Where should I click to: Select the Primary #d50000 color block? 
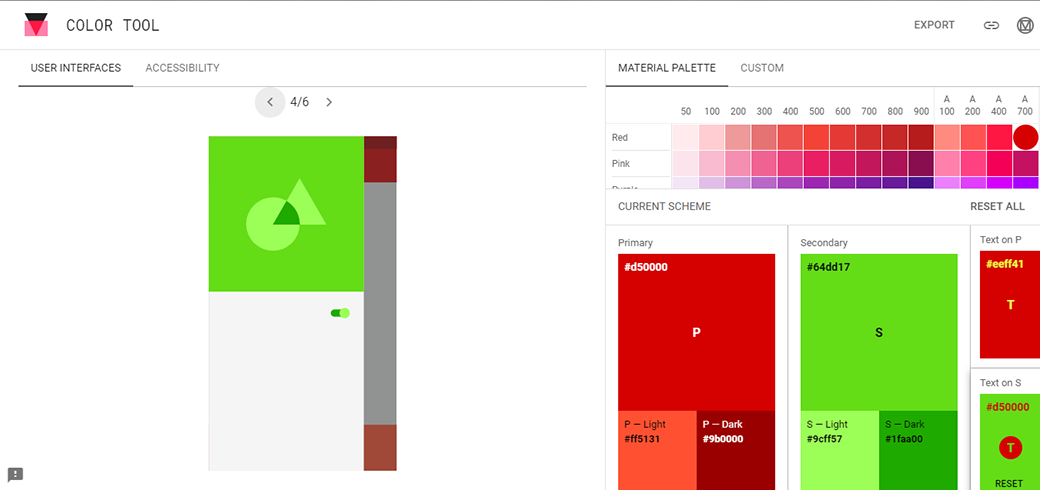(x=696, y=332)
